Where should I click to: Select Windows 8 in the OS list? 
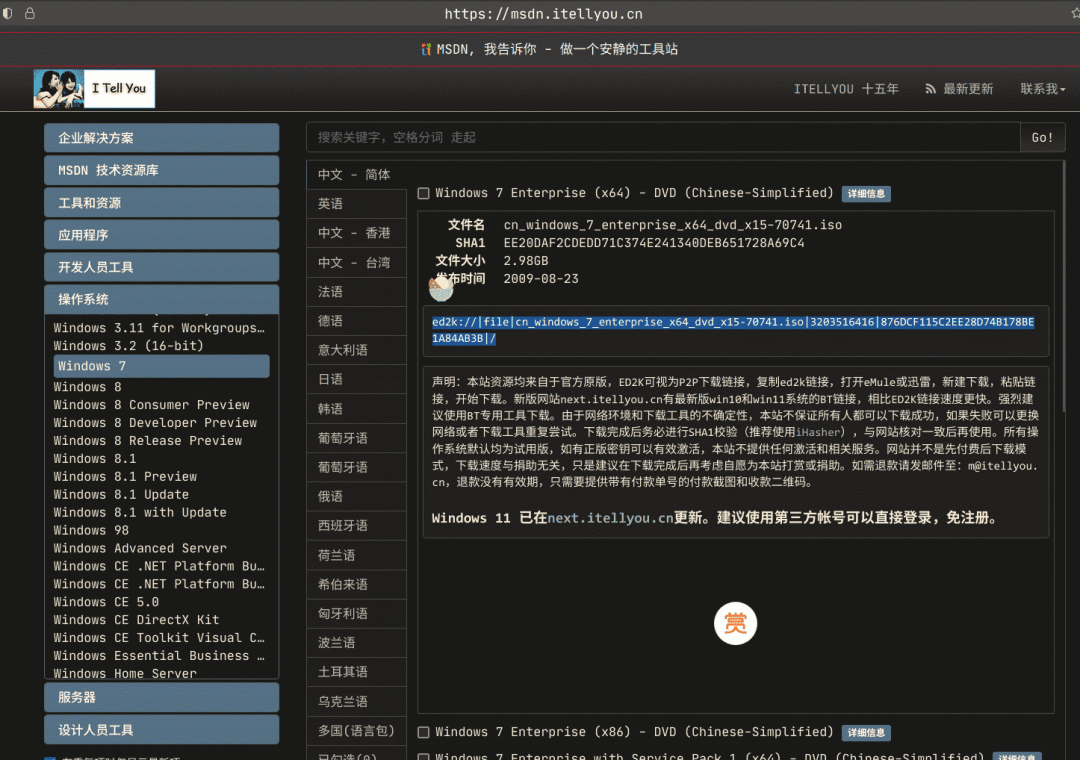[x=87, y=387]
